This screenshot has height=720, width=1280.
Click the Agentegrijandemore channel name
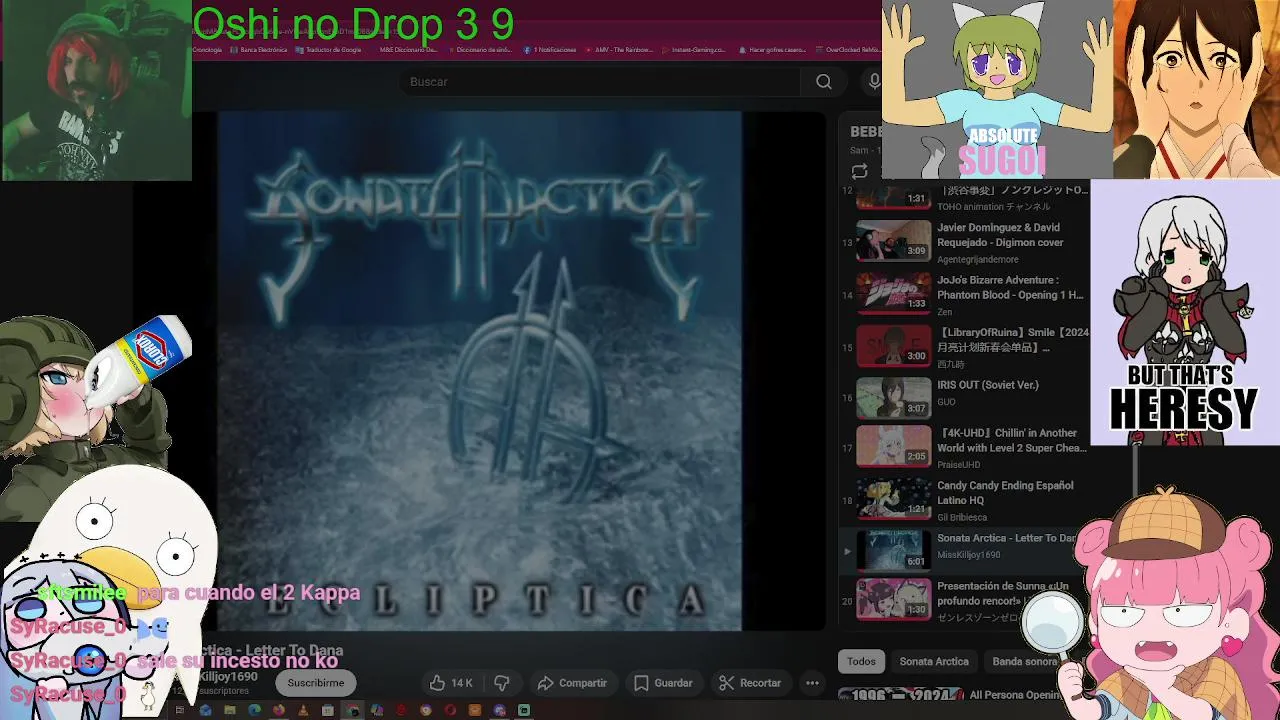click(976, 260)
